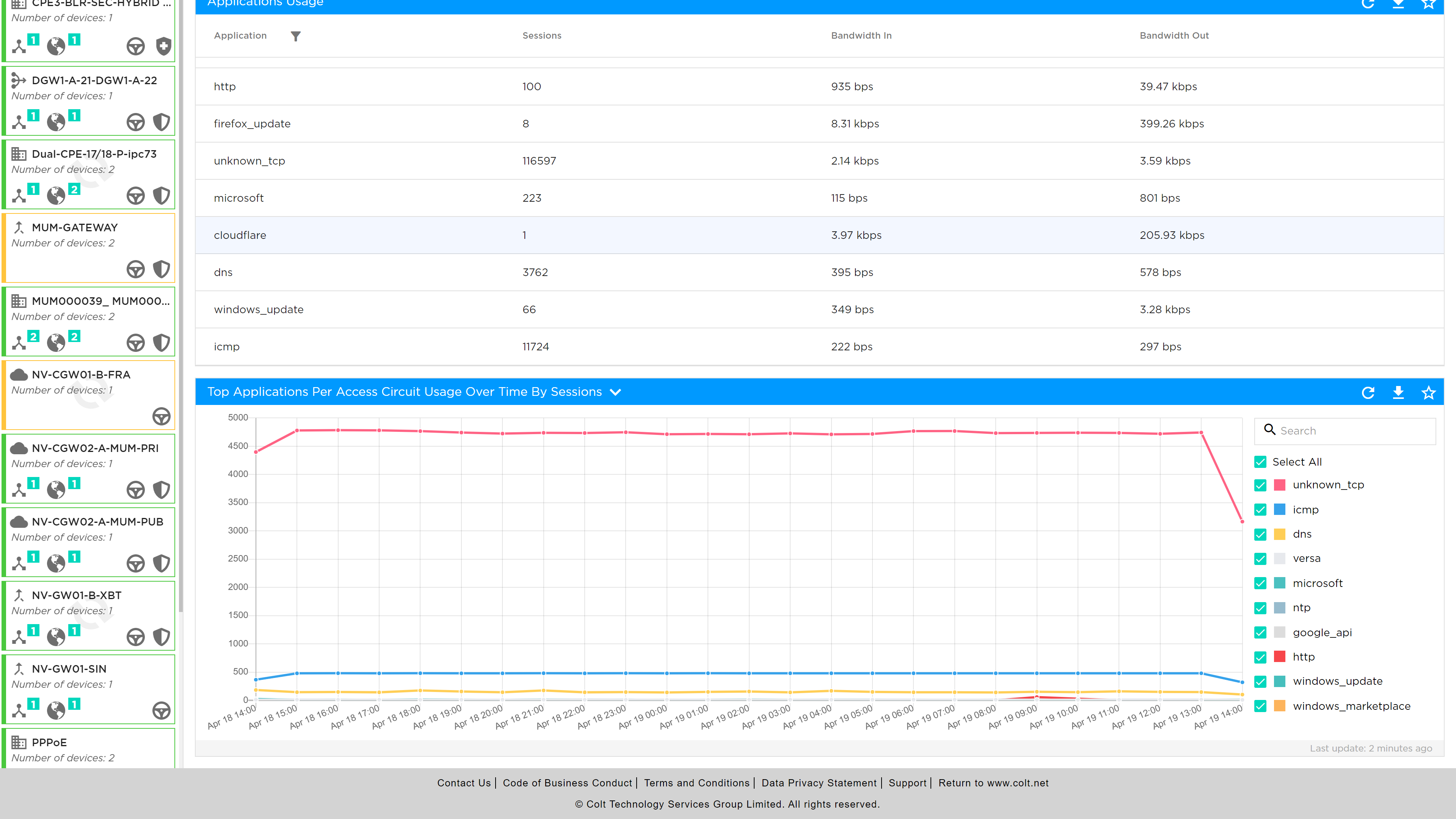Open shield icon for MUM-GATEWAY

point(162,269)
